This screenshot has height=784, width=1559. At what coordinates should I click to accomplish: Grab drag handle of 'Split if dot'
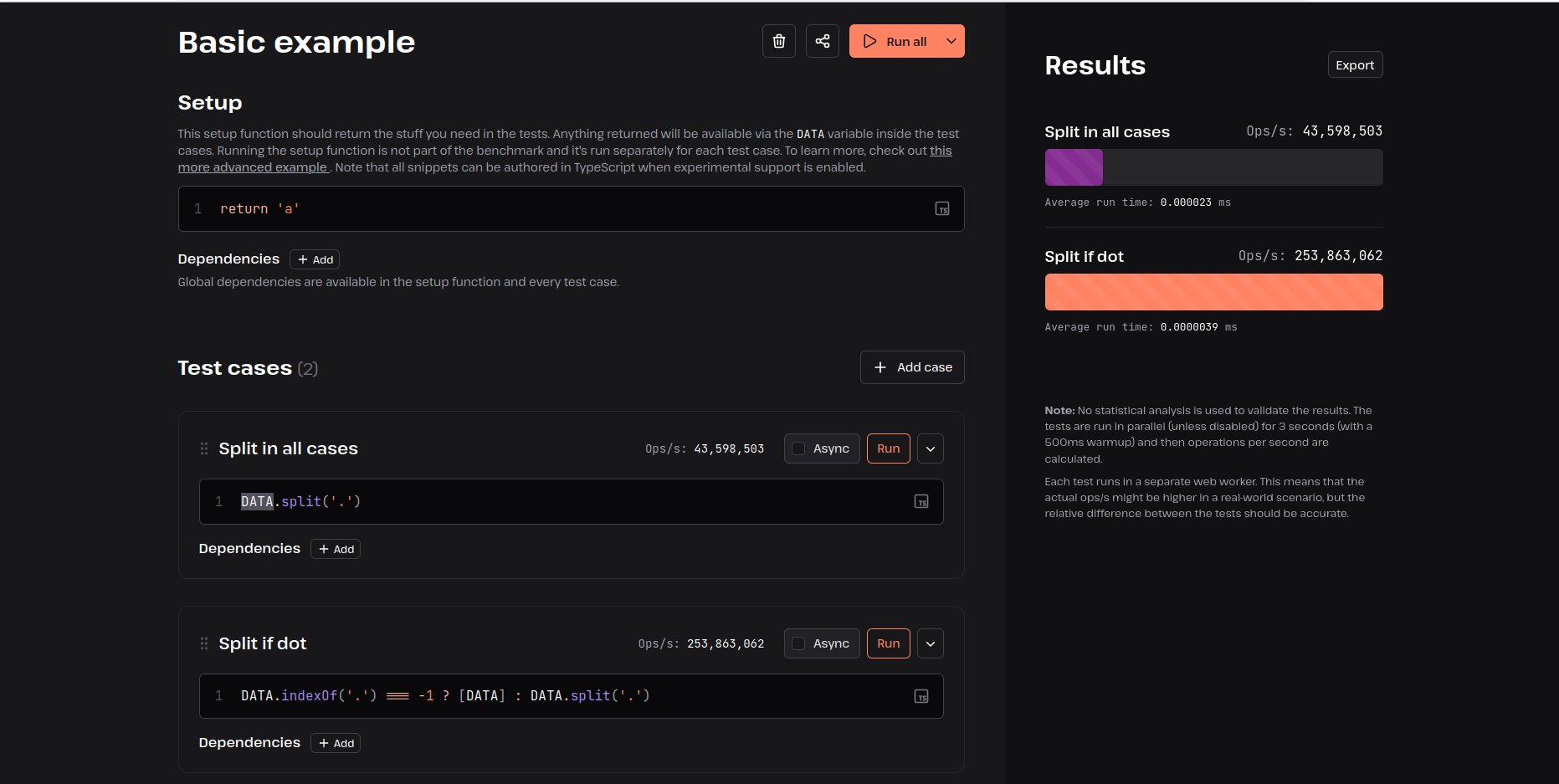coord(204,643)
